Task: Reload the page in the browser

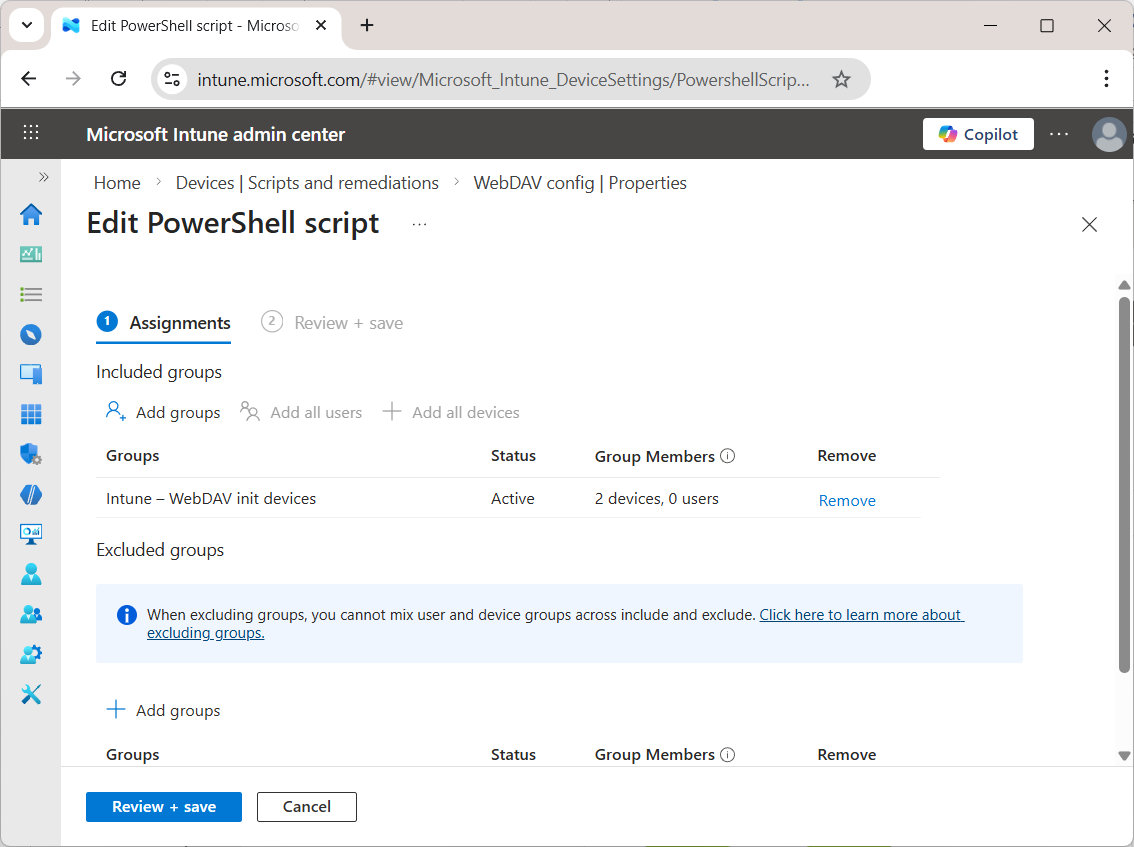Action: (118, 77)
